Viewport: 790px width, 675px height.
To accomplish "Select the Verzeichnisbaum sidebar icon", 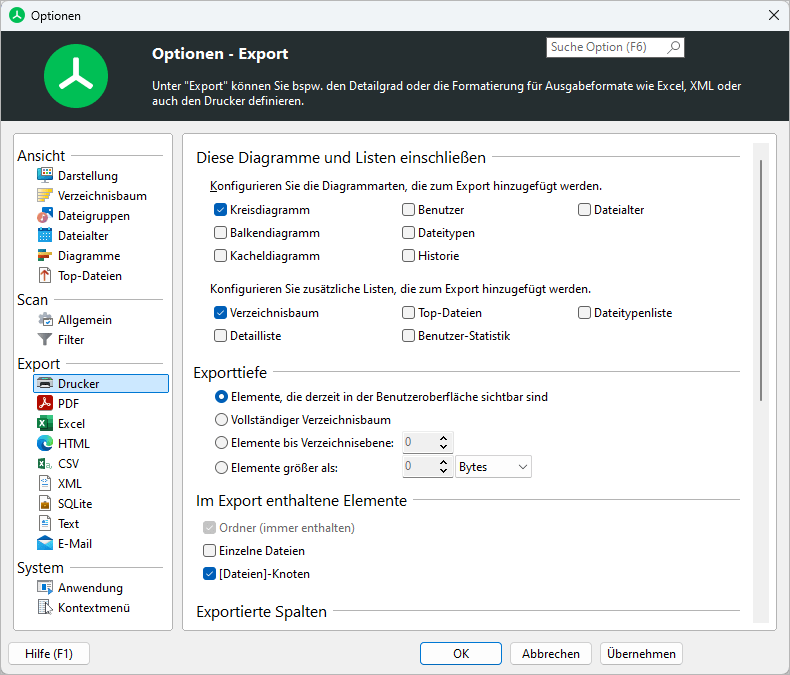I will (45, 195).
